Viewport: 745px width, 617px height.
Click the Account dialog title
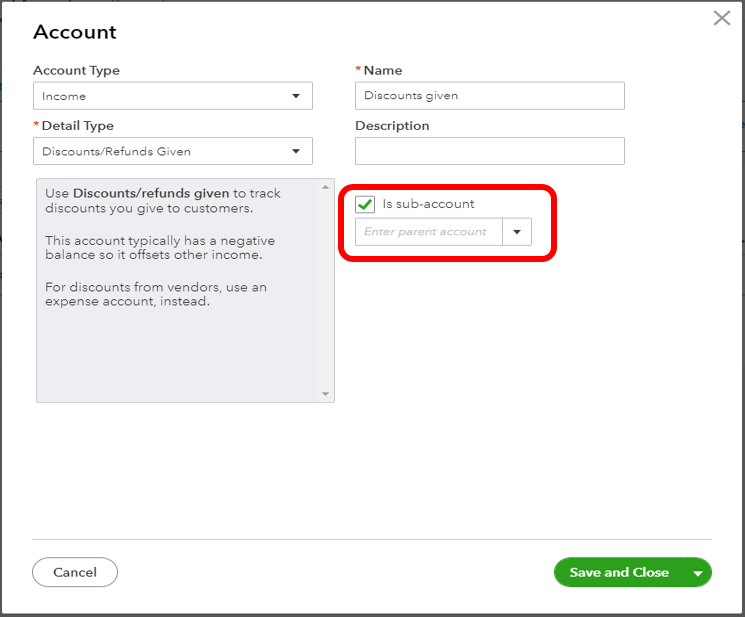pos(75,32)
